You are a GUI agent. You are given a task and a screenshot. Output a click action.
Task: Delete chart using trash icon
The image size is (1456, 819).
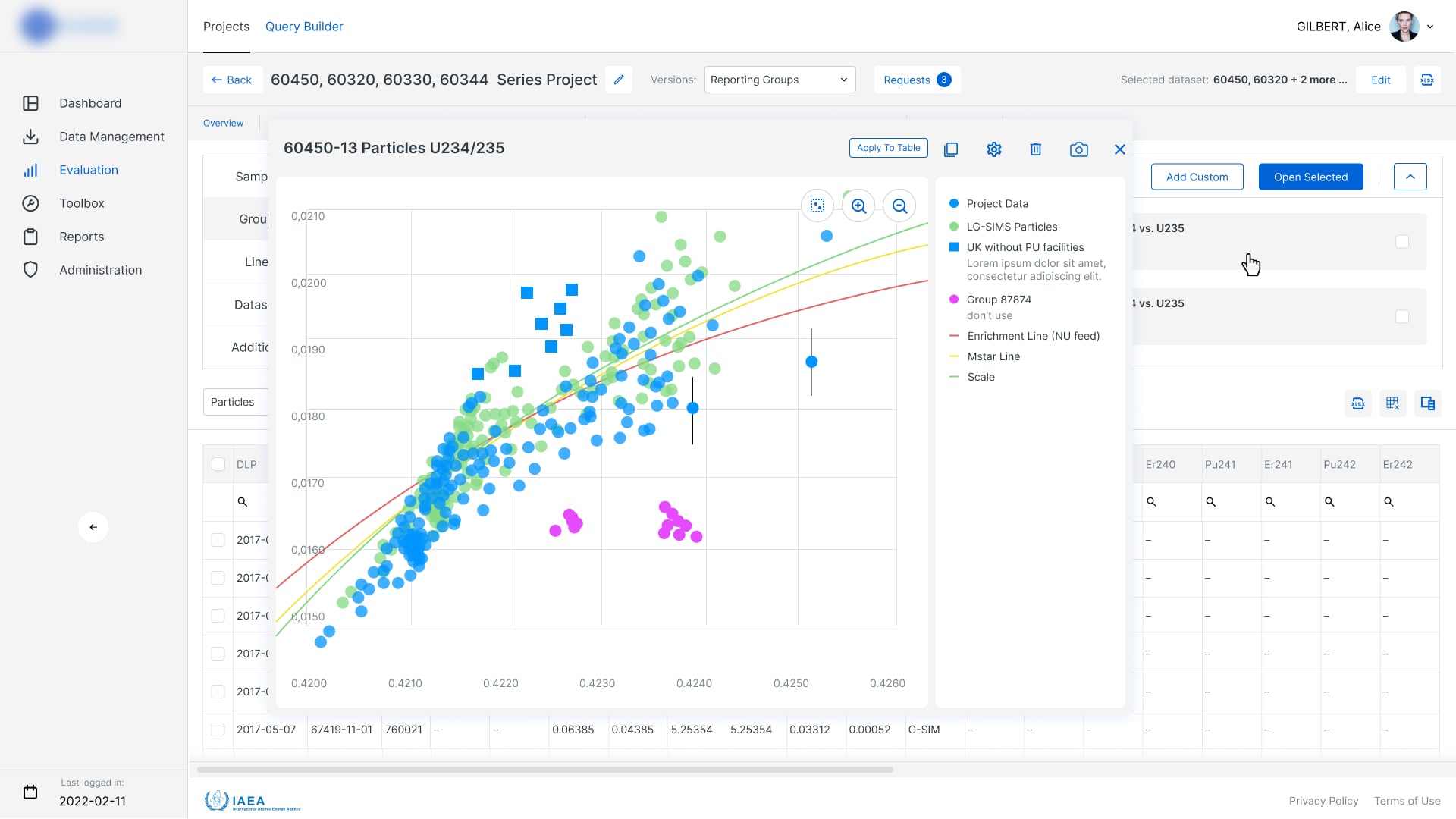click(1036, 149)
